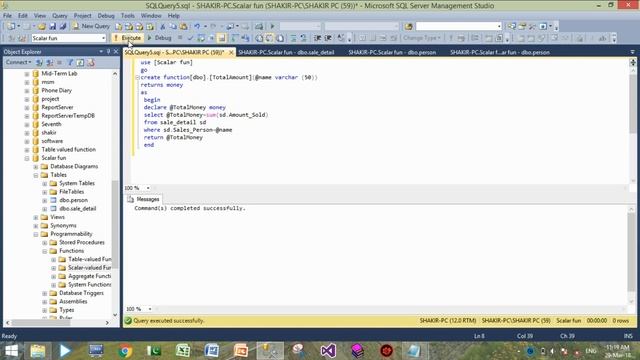Click the Execute button
This screenshot has height=360, width=640.
[127, 38]
